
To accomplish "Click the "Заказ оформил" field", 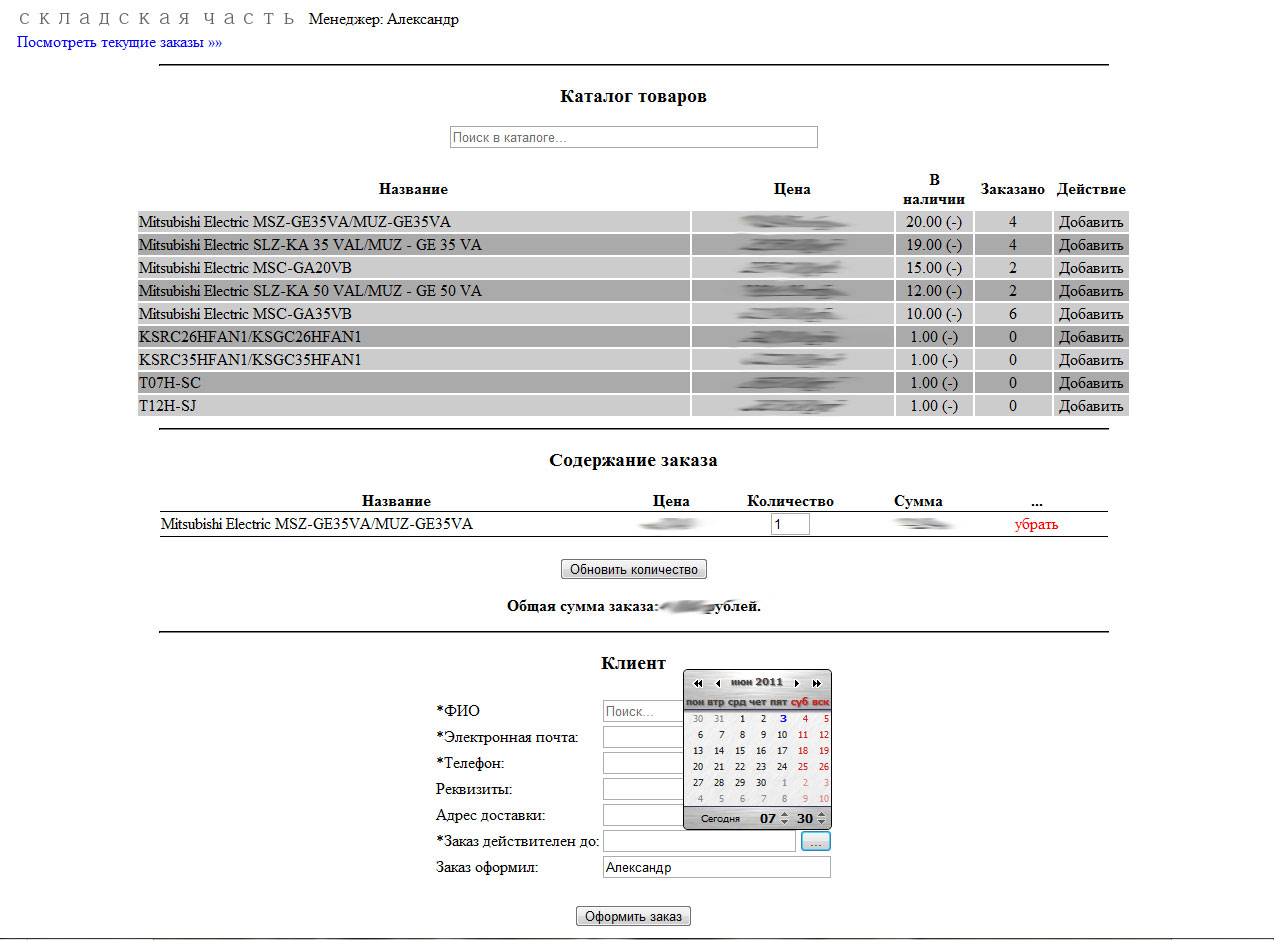I will (717, 867).
